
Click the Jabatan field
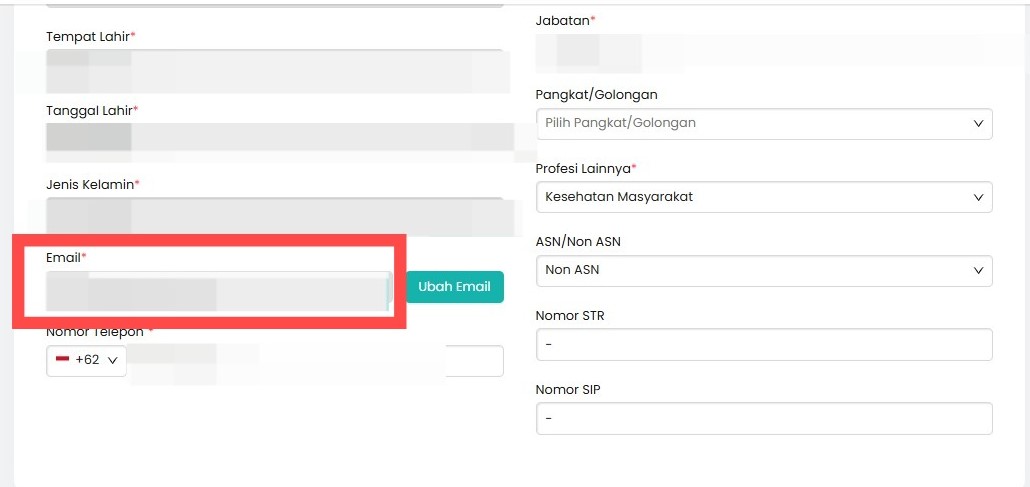pos(764,52)
